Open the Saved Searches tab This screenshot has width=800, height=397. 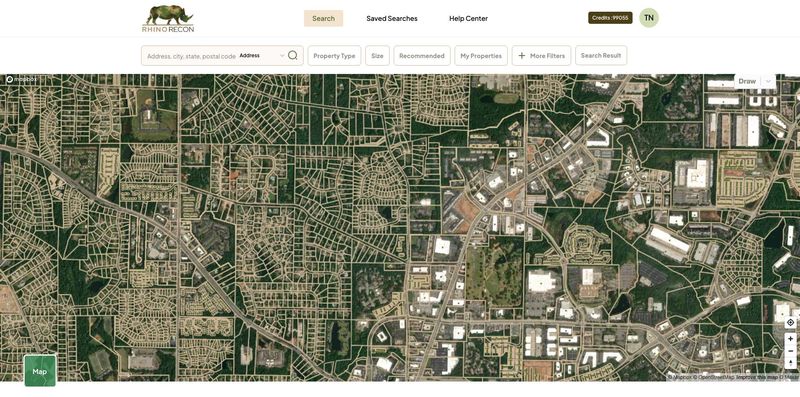pyautogui.click(x=392, y=18)
